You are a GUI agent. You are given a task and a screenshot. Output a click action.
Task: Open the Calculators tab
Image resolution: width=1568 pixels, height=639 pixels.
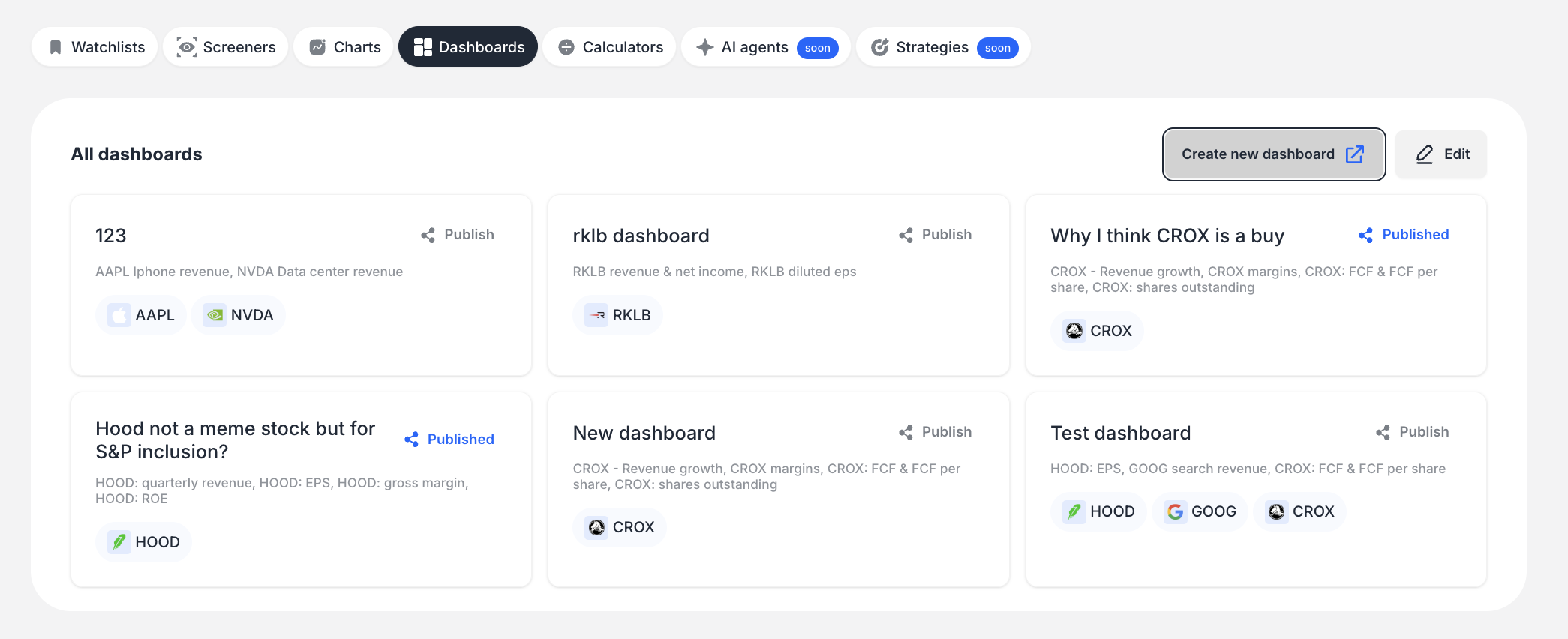609,47
